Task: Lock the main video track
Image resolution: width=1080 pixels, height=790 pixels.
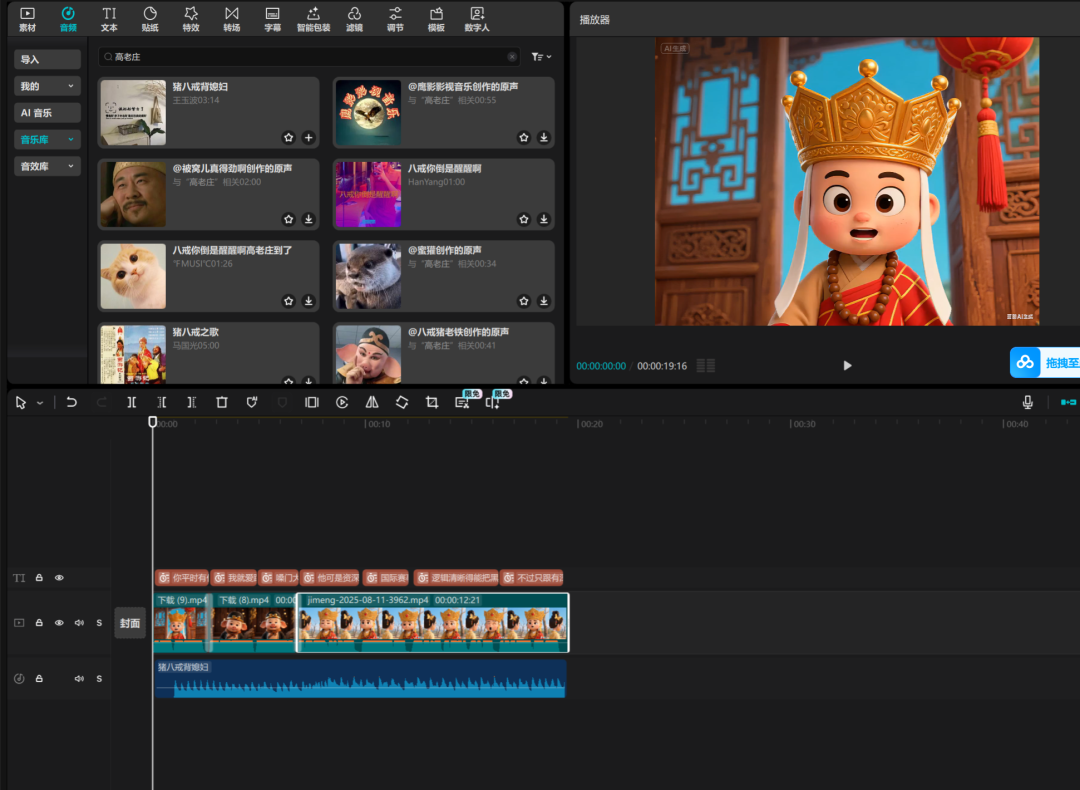Action: (39, 623)
